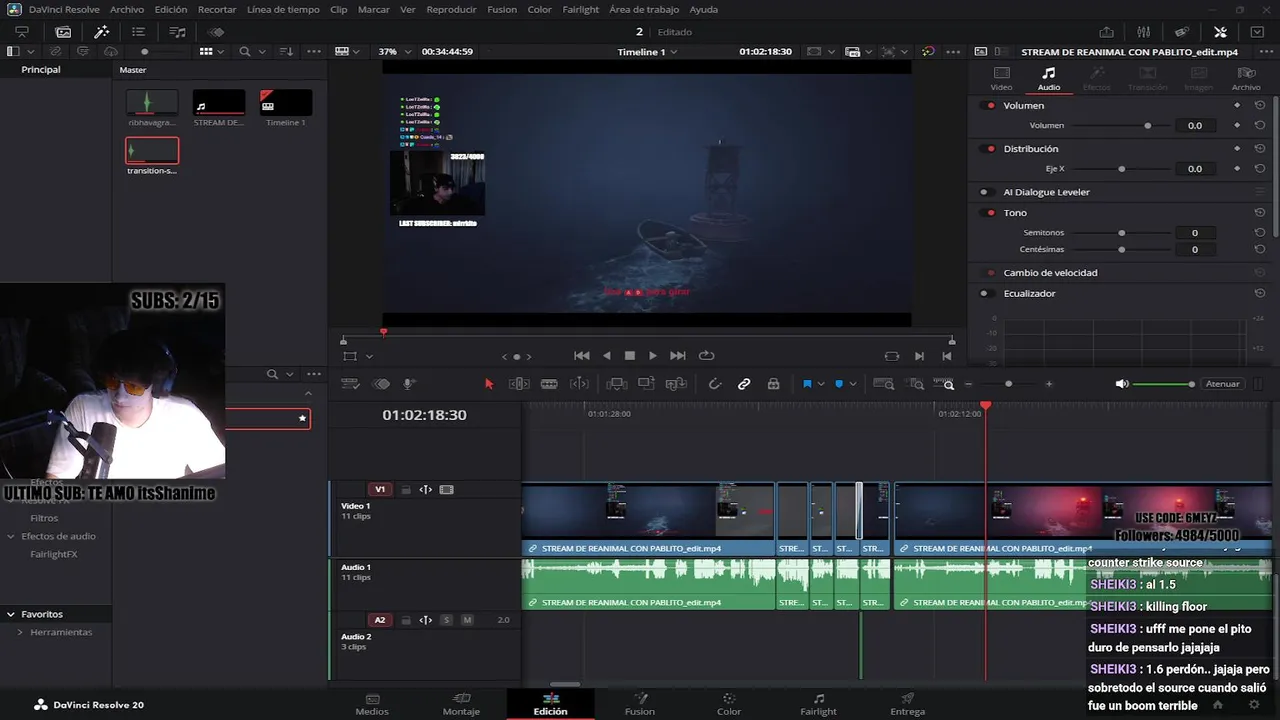Open the audio mixer icon in top bar
The height and width of the screenshot is (720, 1280).
tap(1144, 32)
